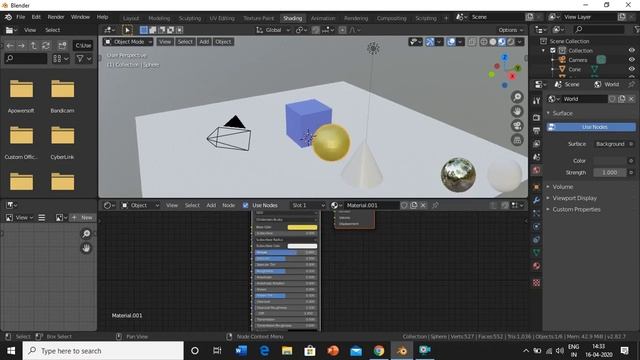Viewport: 640px width, 360px height.
Task: Toggle Use Nodes checkbox in node editor
Action: coord(245,205)
